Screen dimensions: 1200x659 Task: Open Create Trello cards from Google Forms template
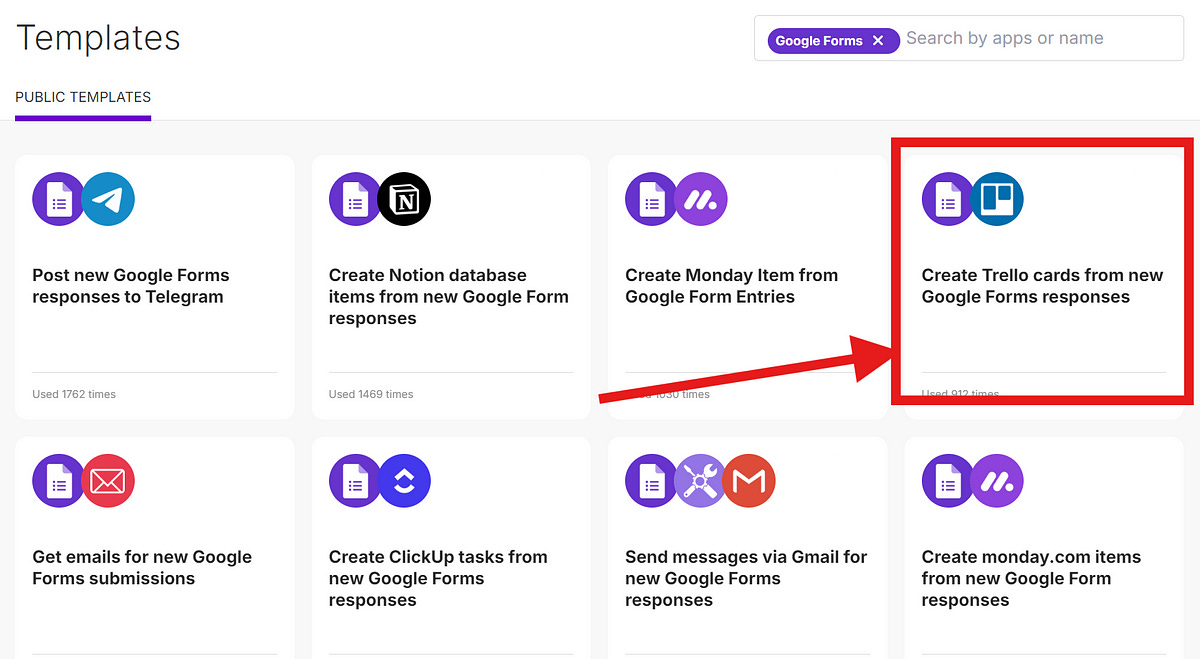click(x=1043, y=286)
